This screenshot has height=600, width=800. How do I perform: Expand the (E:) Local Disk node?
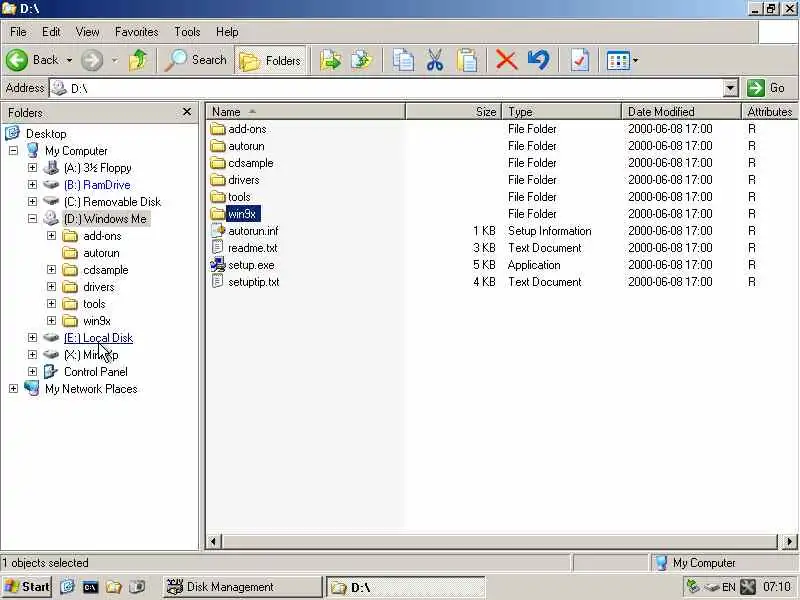(x=32, y=337)
